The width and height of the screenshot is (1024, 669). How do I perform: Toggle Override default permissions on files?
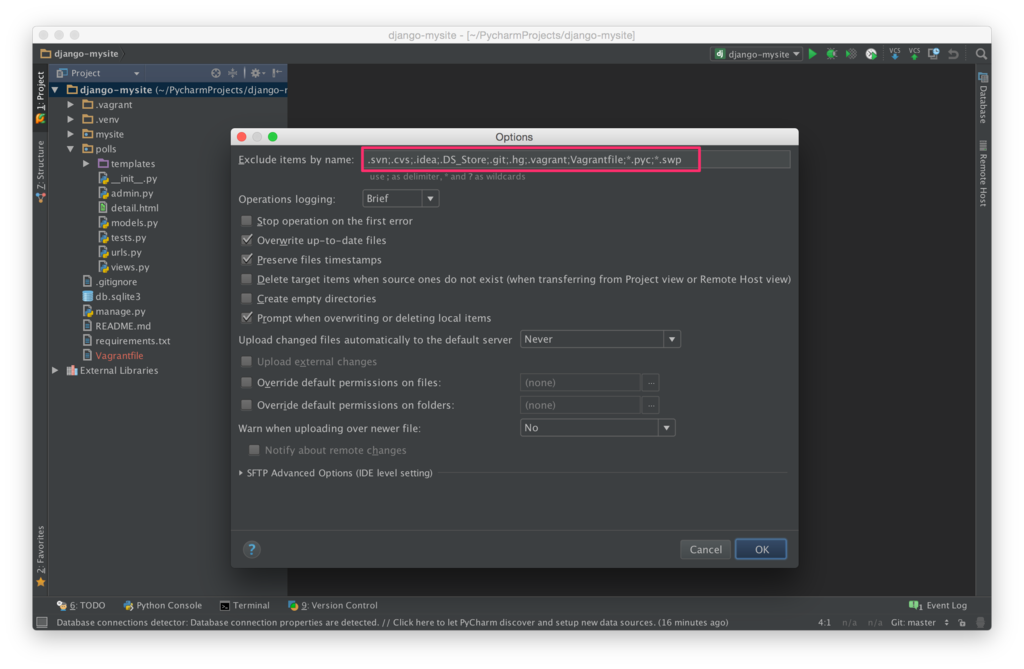246,383
